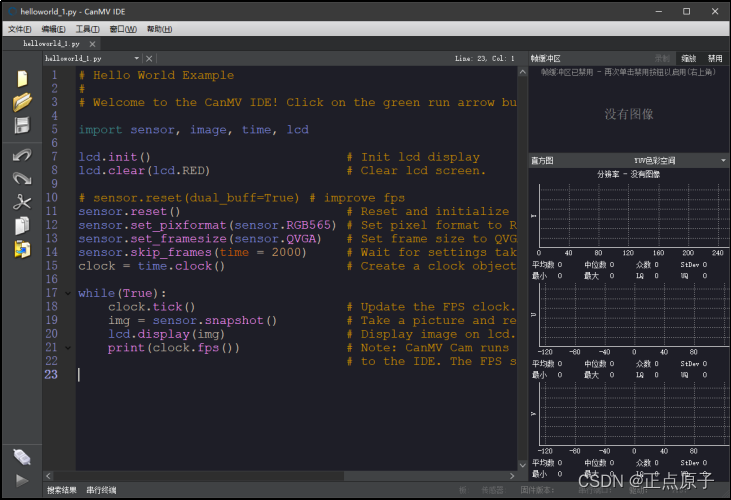This screenshot has width=731, height=500.
Task: Switch to the helloworld_1.py tab
Action: [51, 44]
